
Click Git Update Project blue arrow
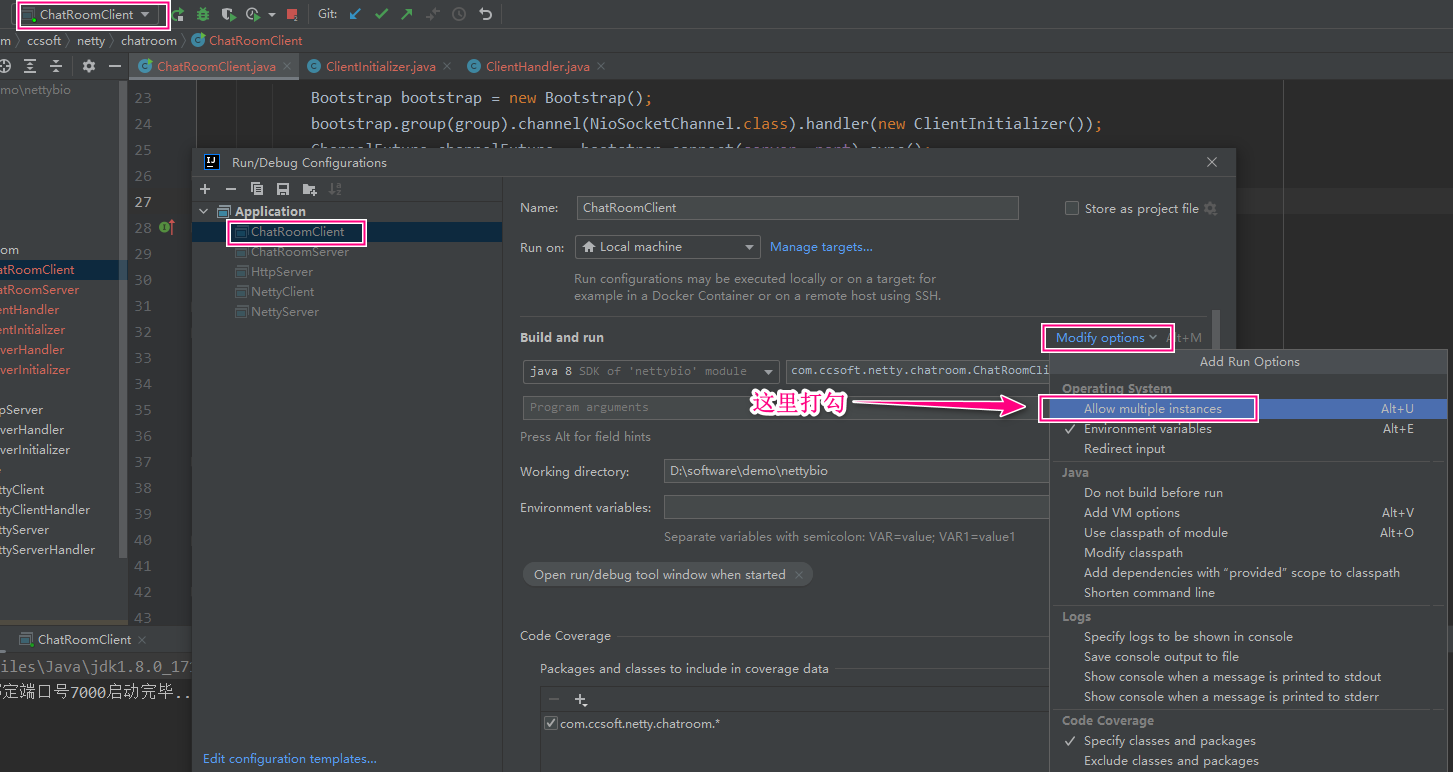[x=355, y=14]
